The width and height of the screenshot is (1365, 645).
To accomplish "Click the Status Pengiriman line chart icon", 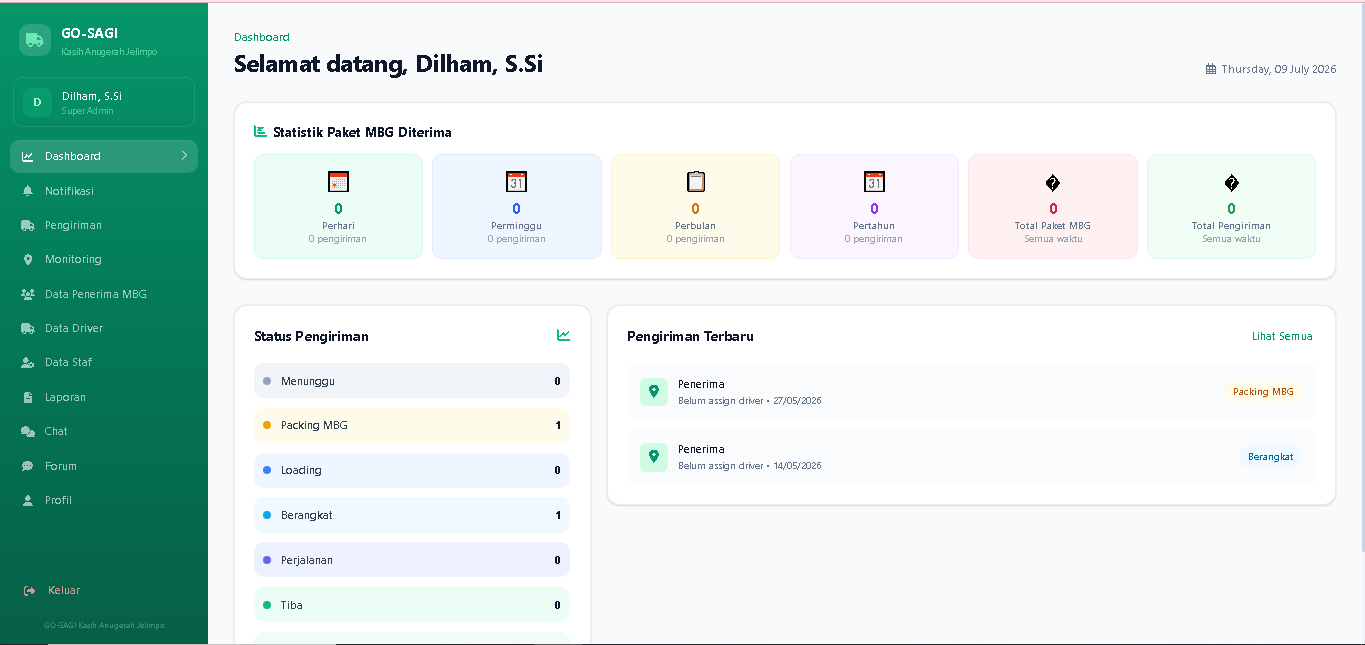I will (564, 335).
